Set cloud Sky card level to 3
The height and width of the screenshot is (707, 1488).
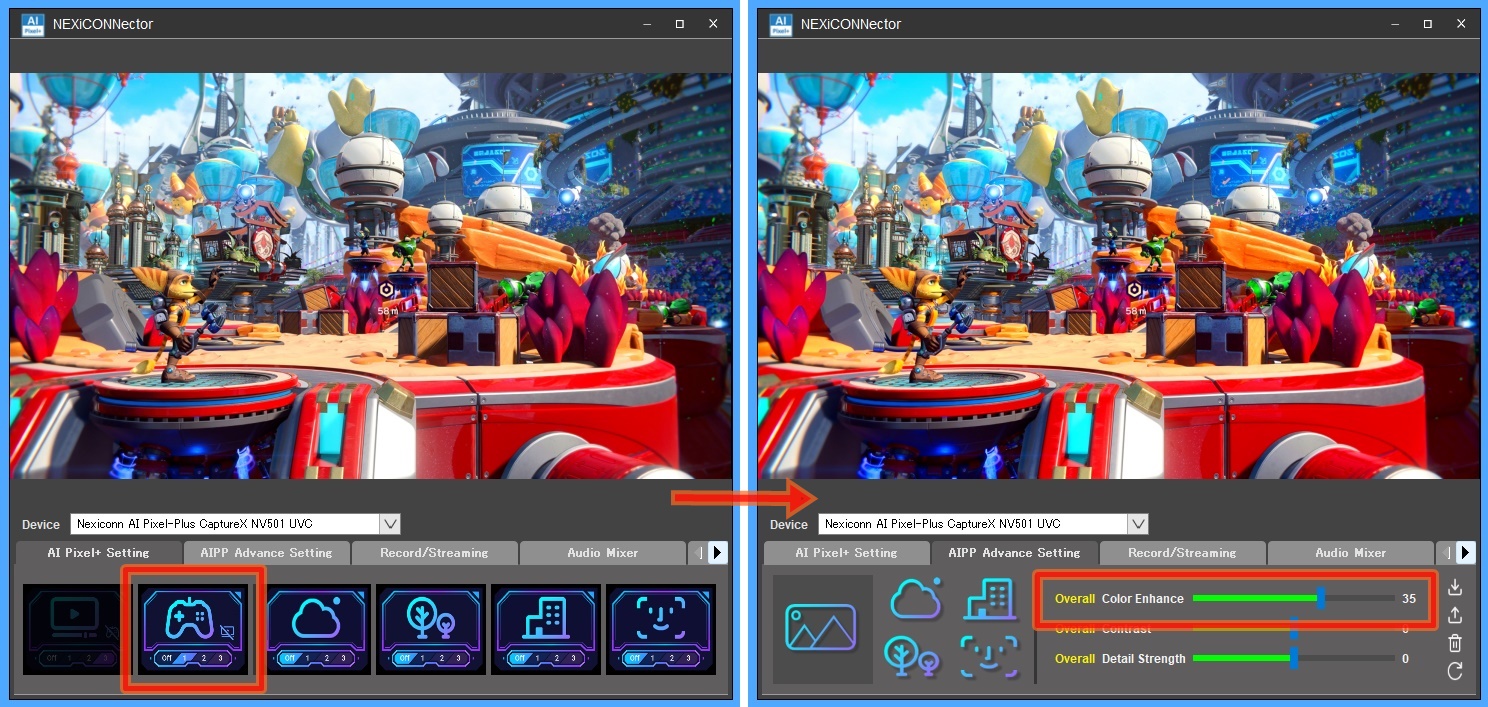[x=344, y=659]
